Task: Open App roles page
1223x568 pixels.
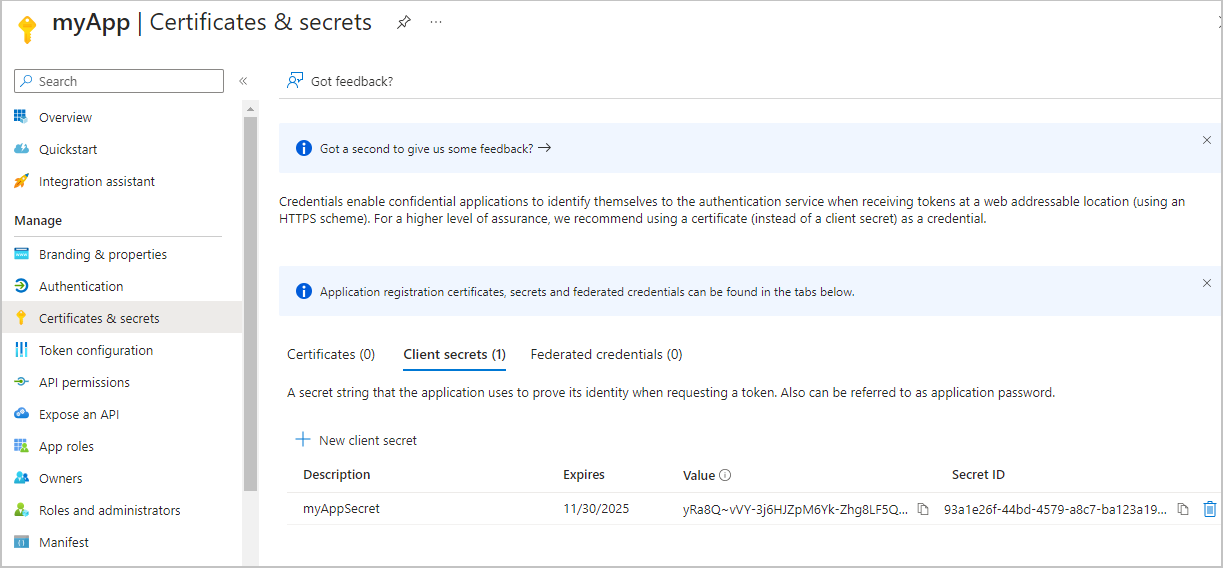Action: click(66, 446)
